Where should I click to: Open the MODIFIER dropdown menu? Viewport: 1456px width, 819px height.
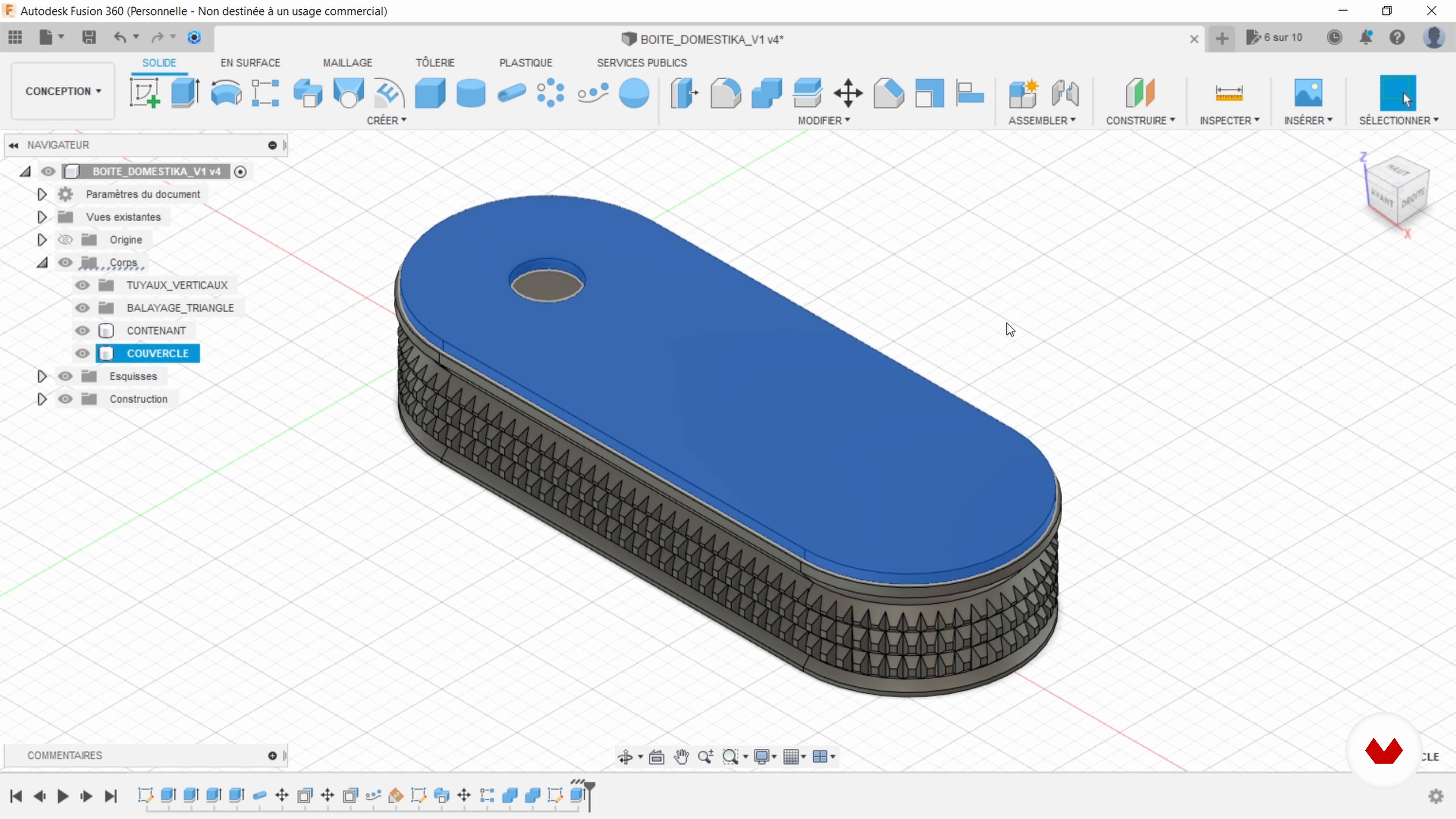point(824,121)
